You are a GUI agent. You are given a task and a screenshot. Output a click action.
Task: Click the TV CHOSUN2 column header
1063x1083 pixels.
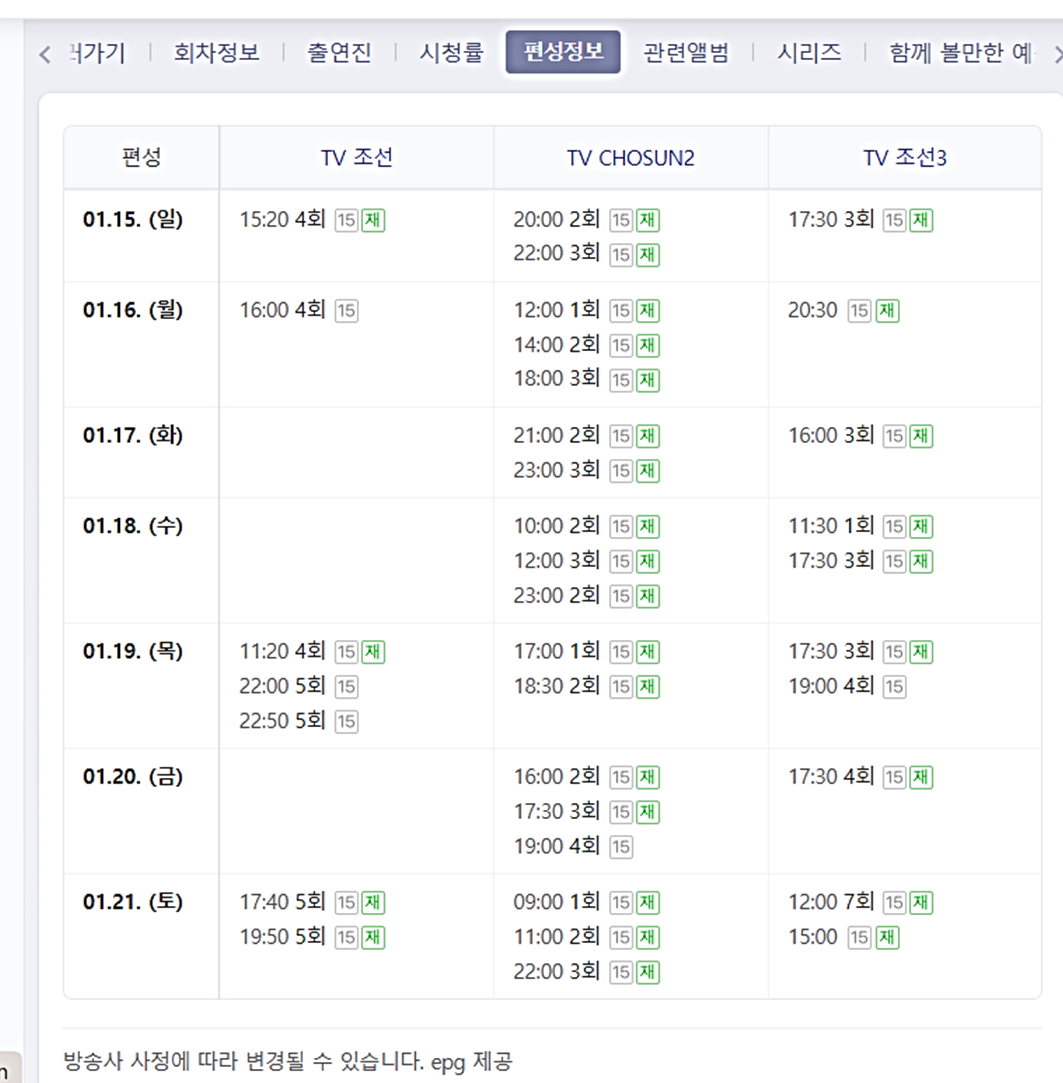click(x=630, y=157)
